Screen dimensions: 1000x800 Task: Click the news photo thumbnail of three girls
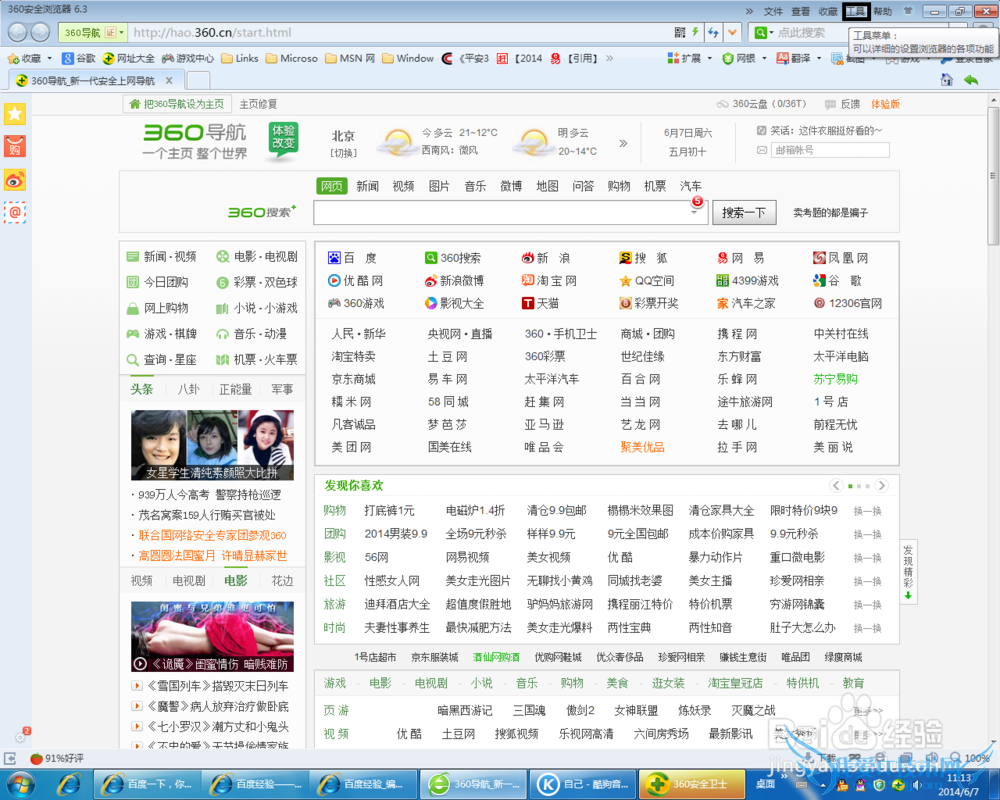212,445
